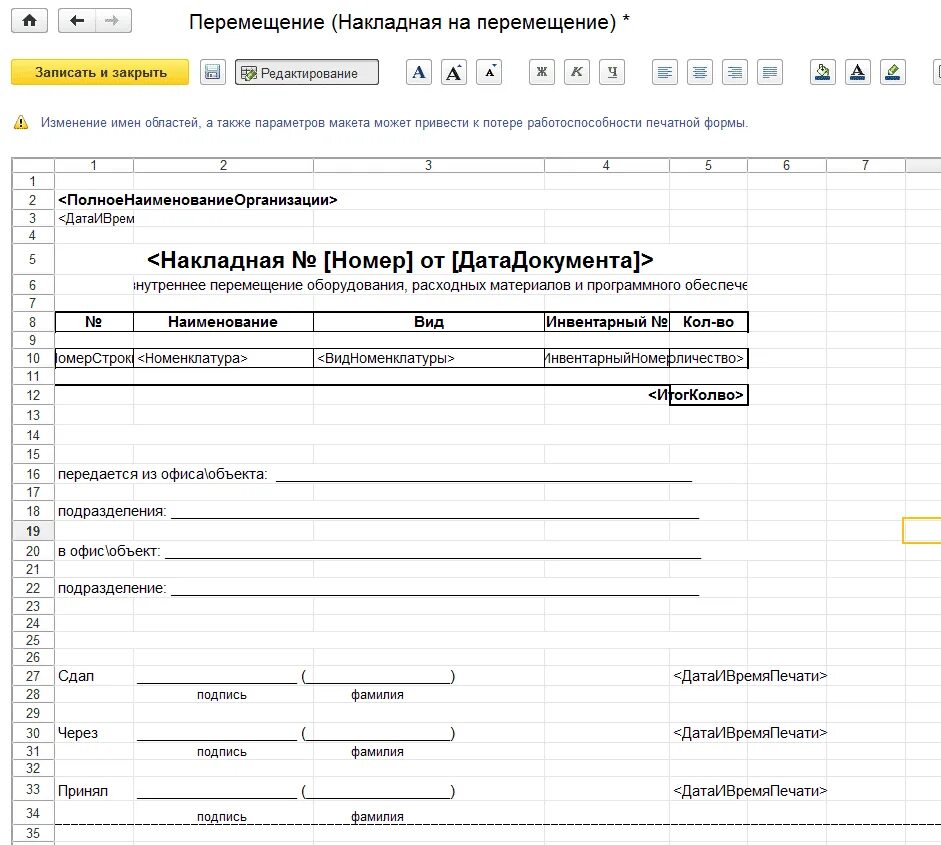Viewport: 941px width, 845px height.
Task: Select the Инвентарный № header cell
Action: (607, 322)
